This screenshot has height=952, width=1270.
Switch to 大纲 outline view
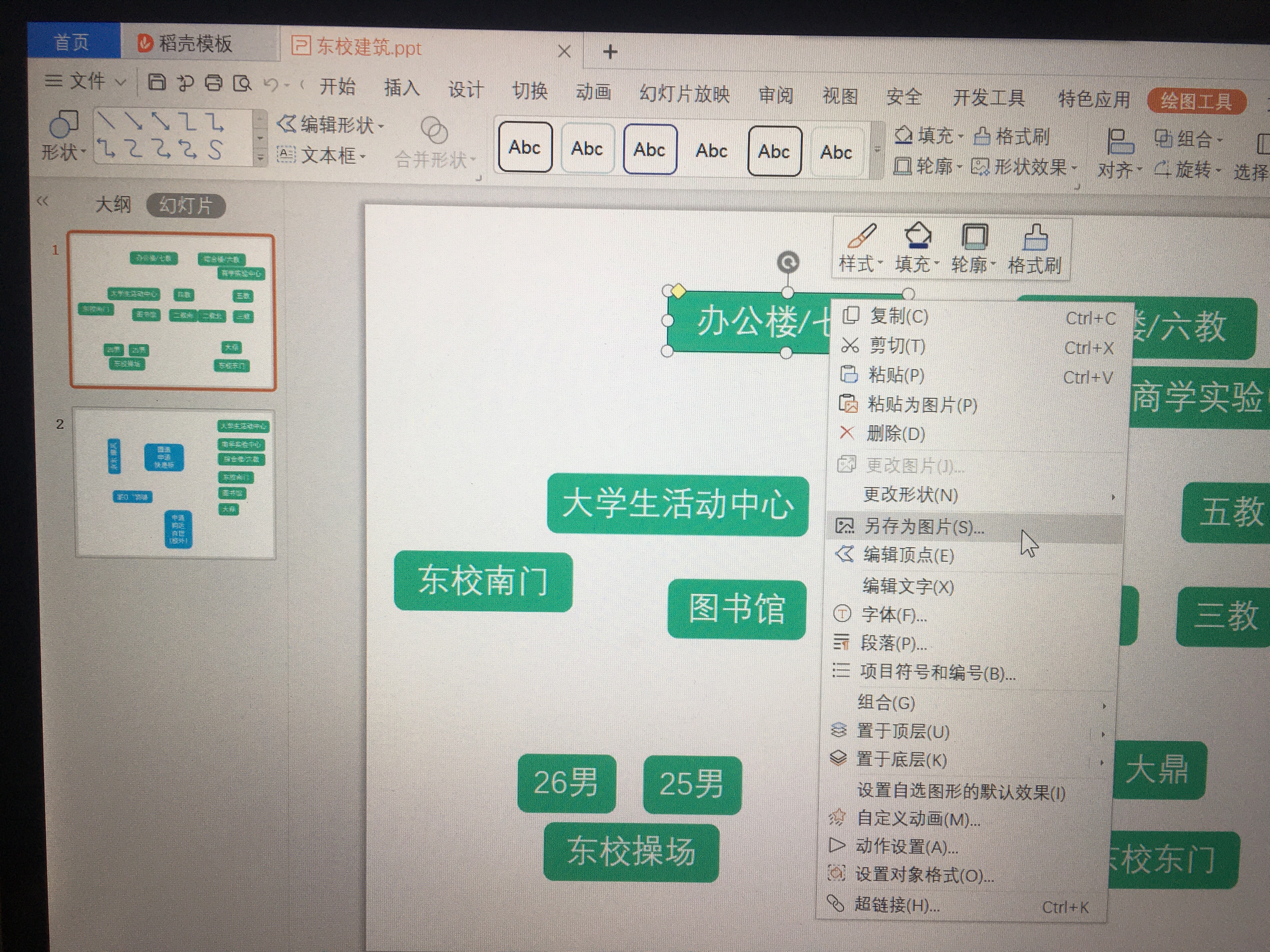pyautogui.click(x=113, y=204)
